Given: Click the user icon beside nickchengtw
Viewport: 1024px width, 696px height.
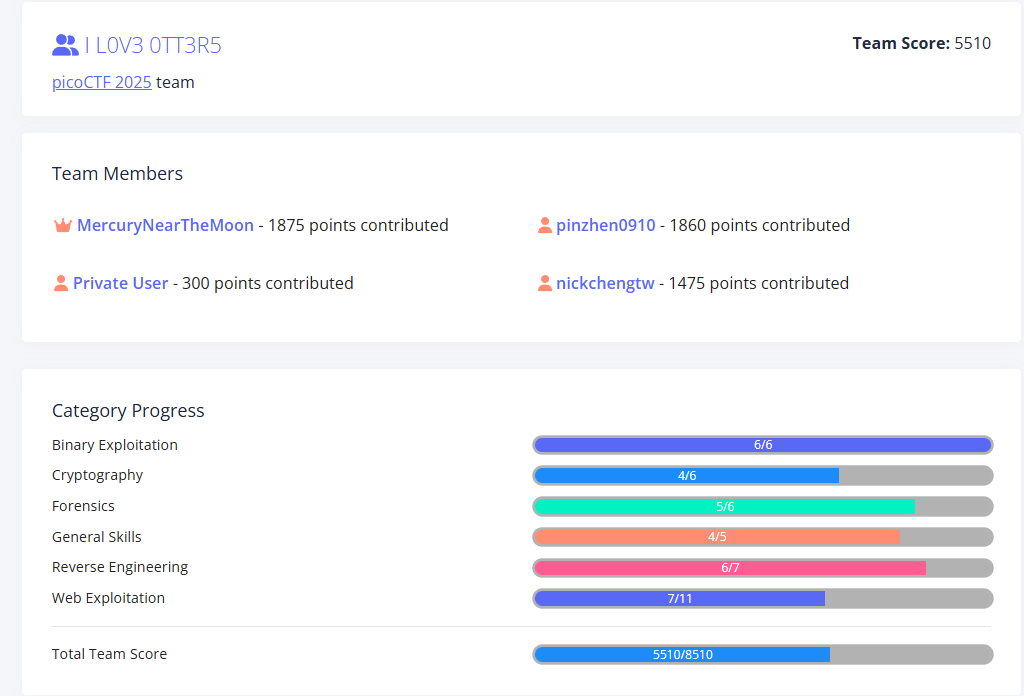Looking at the screenshot, I should [545, 284].
